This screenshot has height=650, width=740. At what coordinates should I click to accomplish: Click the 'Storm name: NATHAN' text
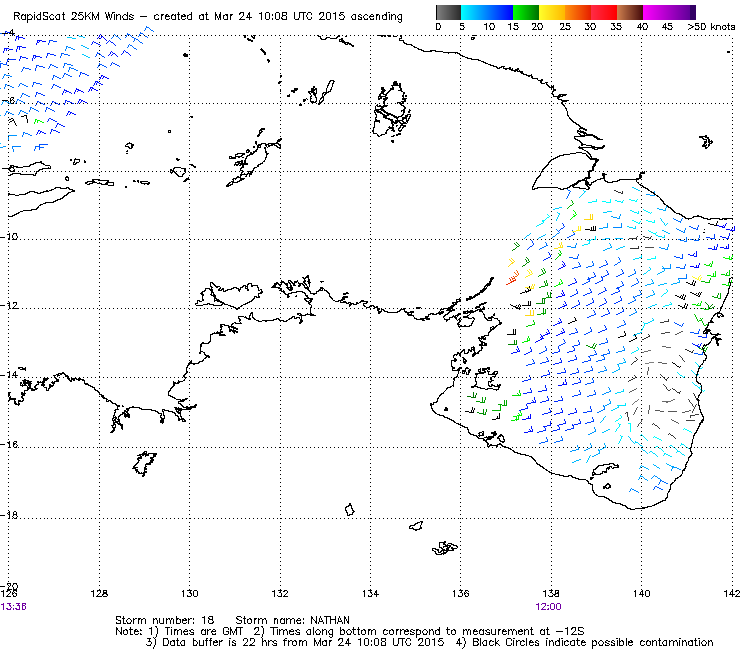point(293,620)
